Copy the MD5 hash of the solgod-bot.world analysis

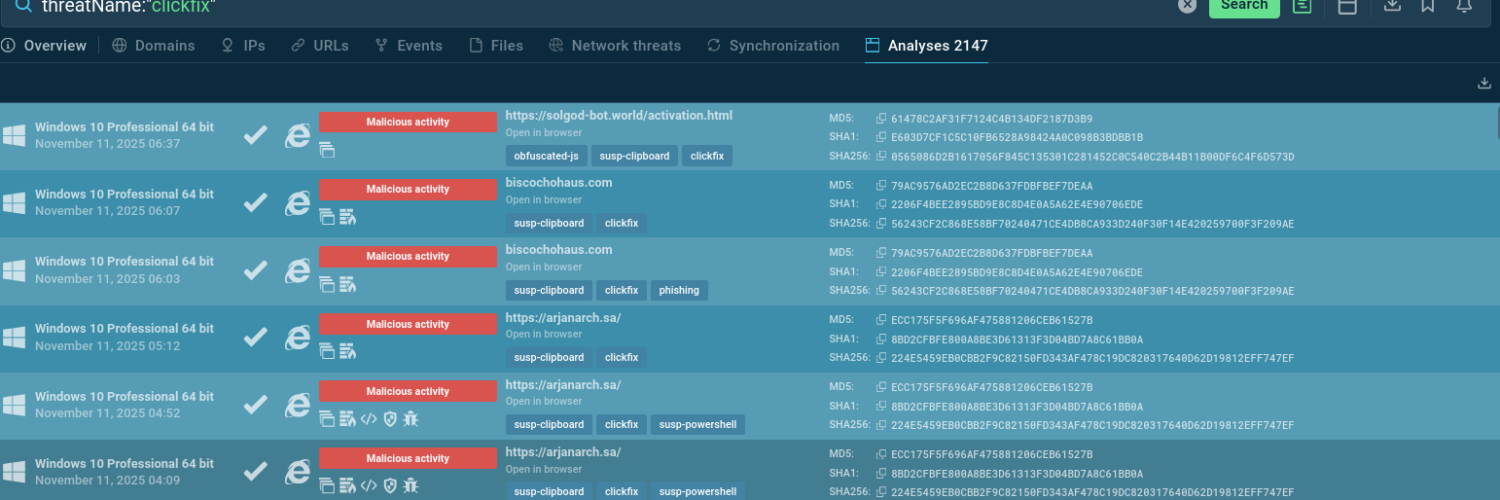881,119
